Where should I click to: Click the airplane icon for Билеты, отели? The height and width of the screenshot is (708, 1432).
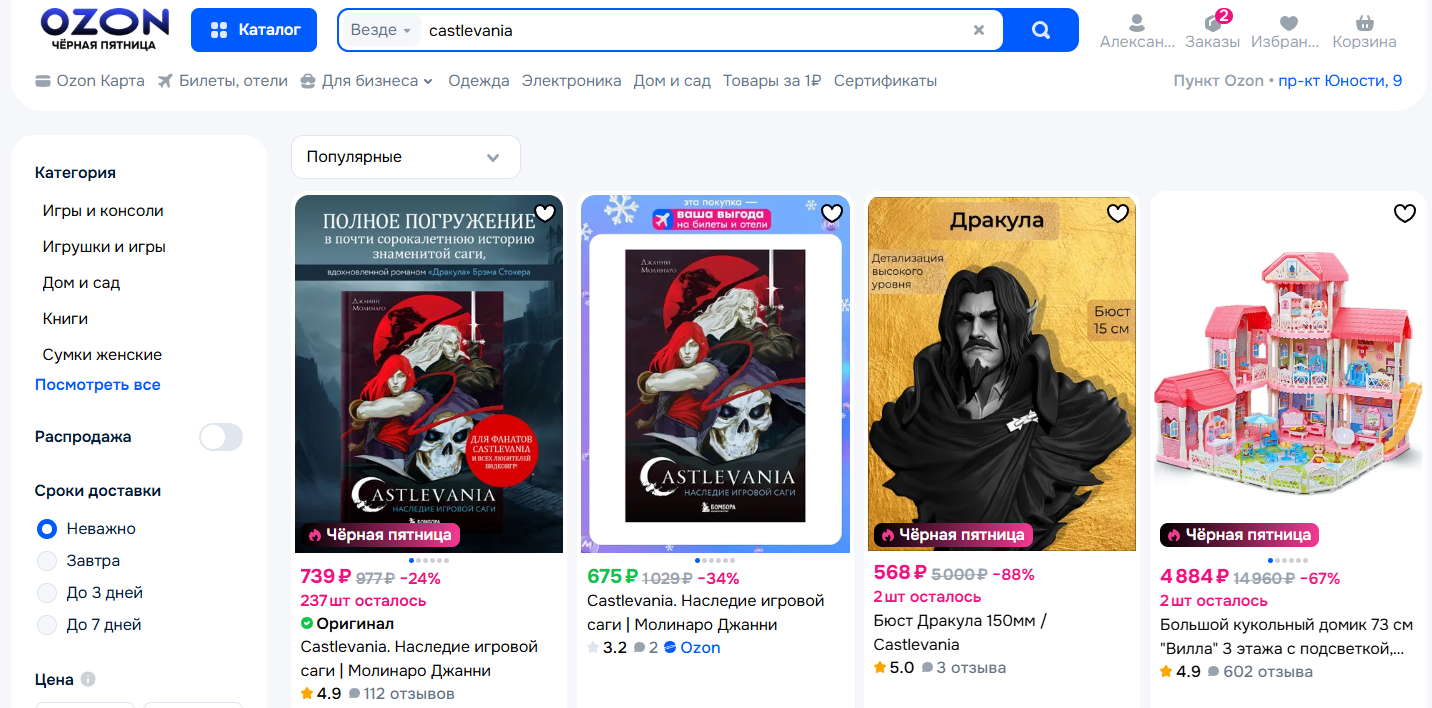166,81
